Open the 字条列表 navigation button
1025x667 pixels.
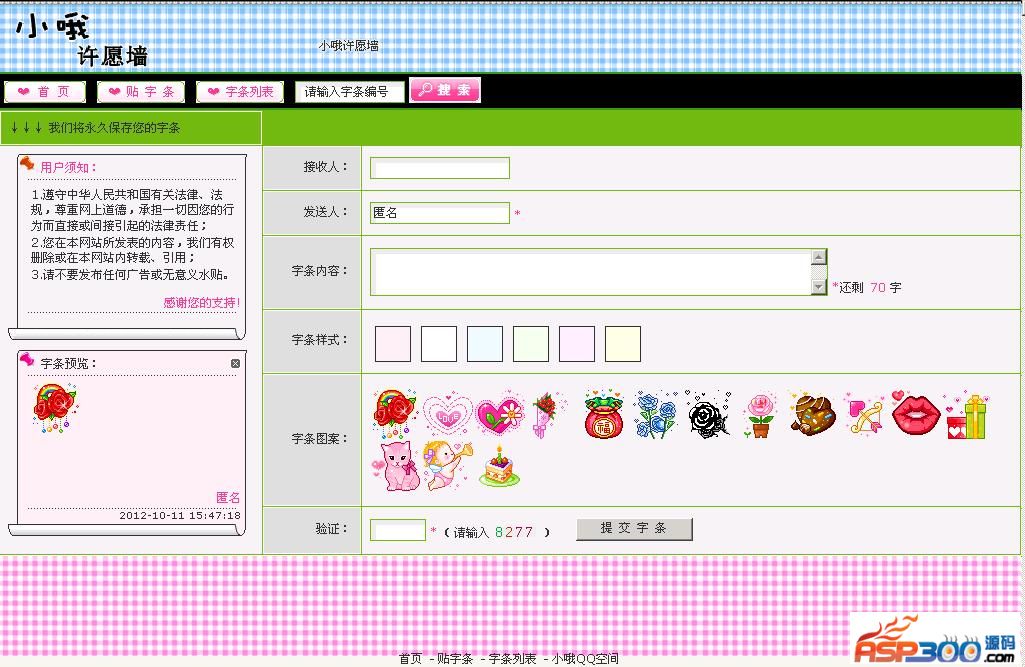(240, 92)
